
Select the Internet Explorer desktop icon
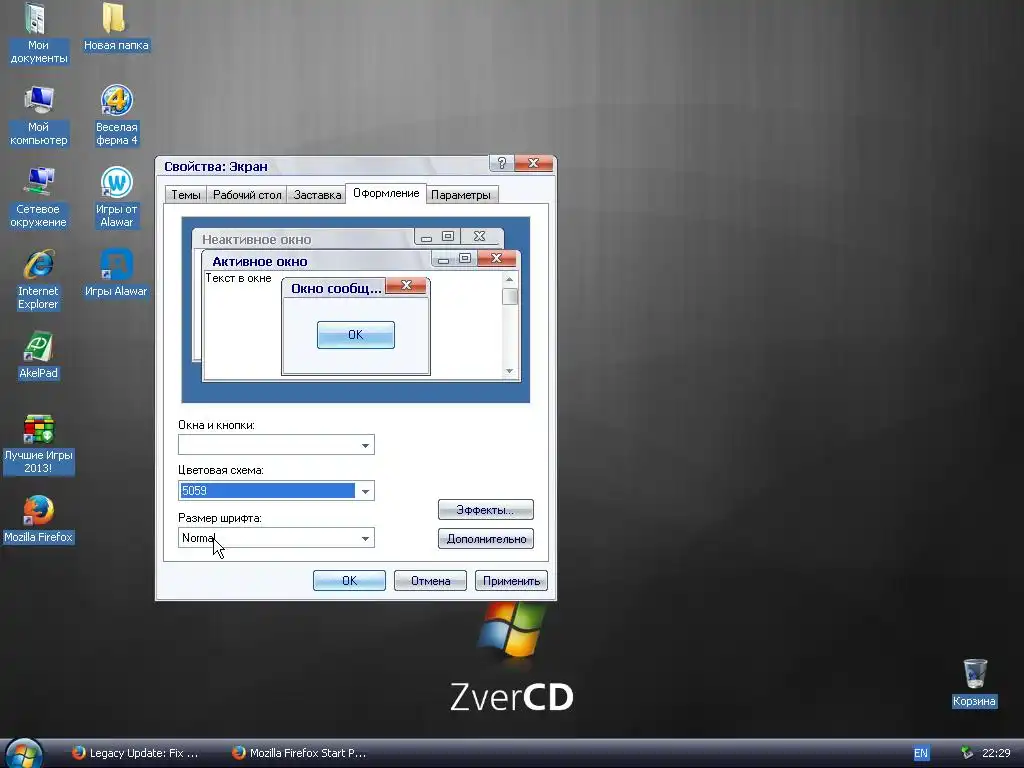tap(38, 280)
